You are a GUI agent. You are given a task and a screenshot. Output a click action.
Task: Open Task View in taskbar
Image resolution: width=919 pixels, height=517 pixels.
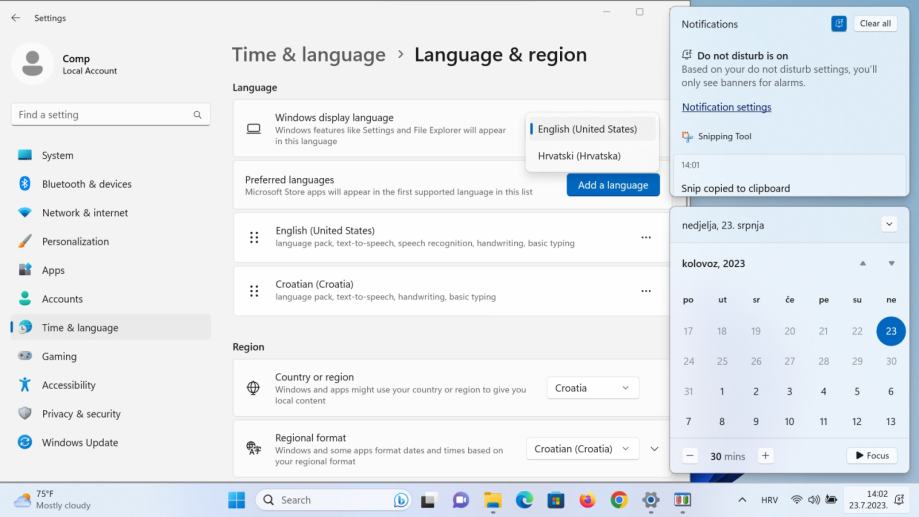point(428,500)
